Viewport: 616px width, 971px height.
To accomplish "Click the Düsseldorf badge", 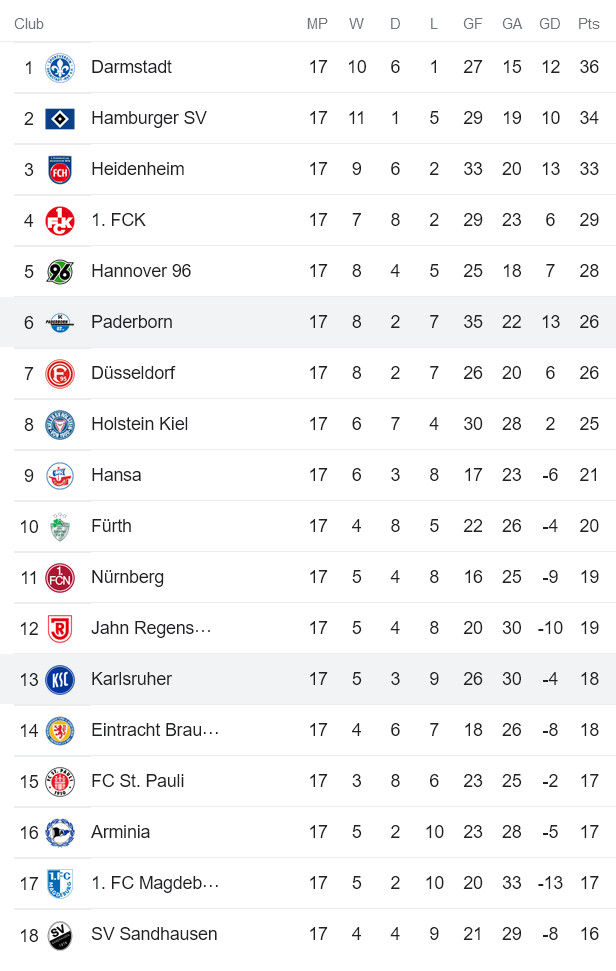I will [59, 372].
